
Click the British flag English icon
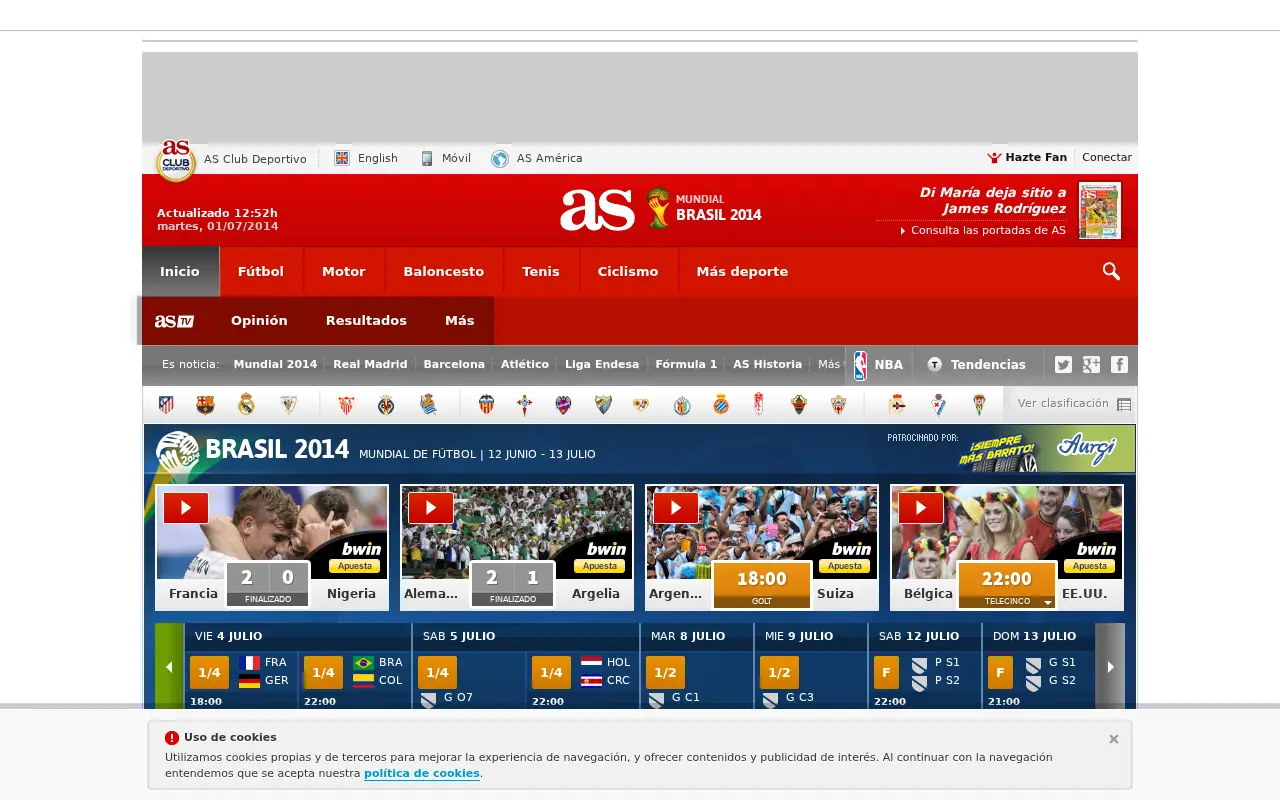pos(342,158)
